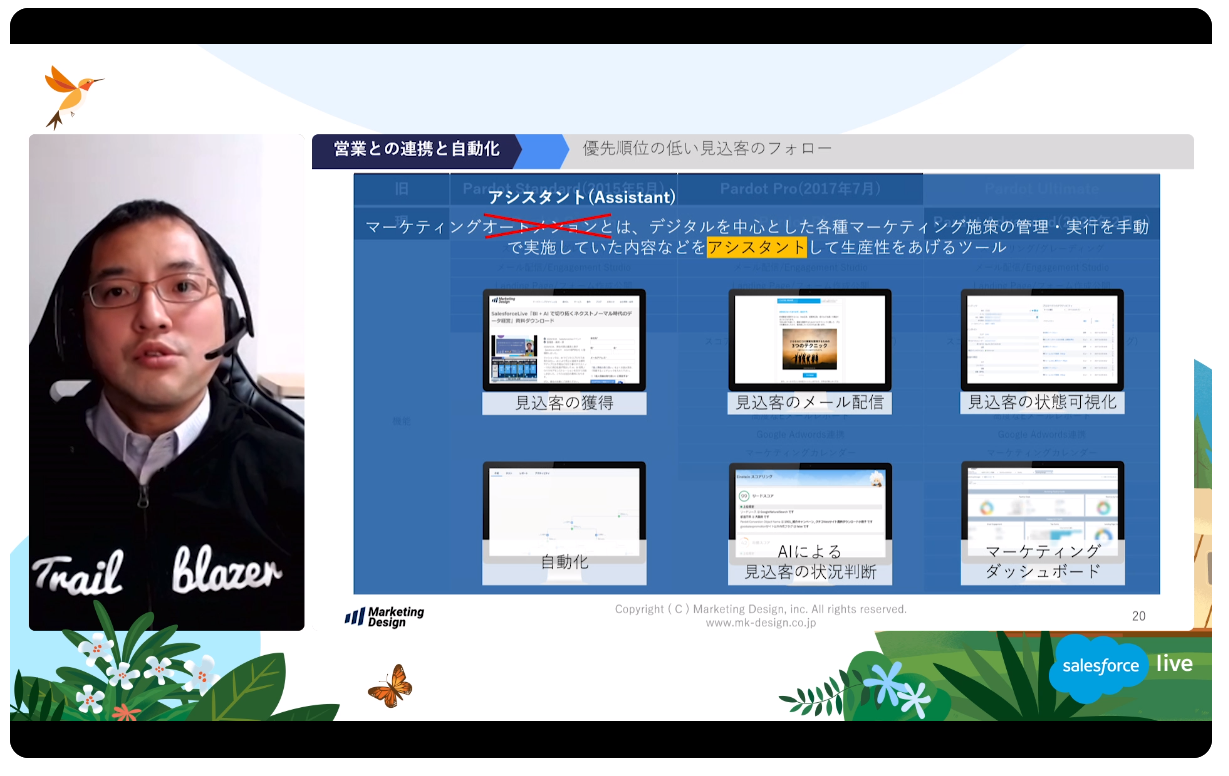Click the blue flower beside the Salesforce logo
This screenshot has width=1229, height=776.
point(886,684)
